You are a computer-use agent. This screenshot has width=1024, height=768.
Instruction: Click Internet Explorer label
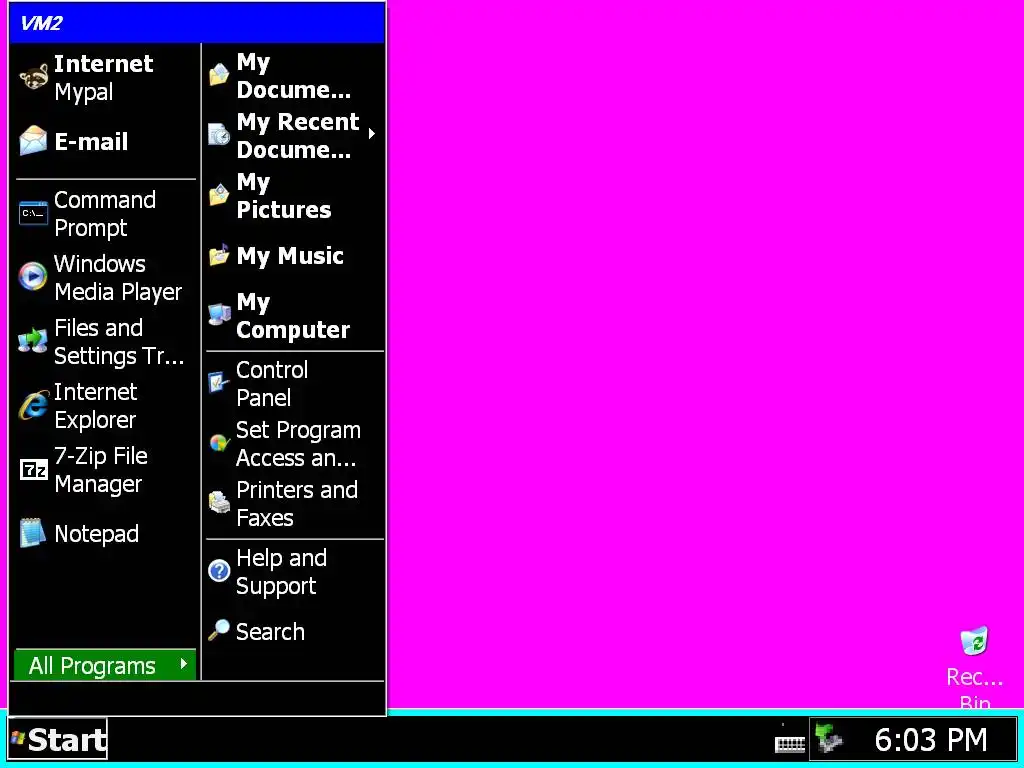[x=96, y=406]
